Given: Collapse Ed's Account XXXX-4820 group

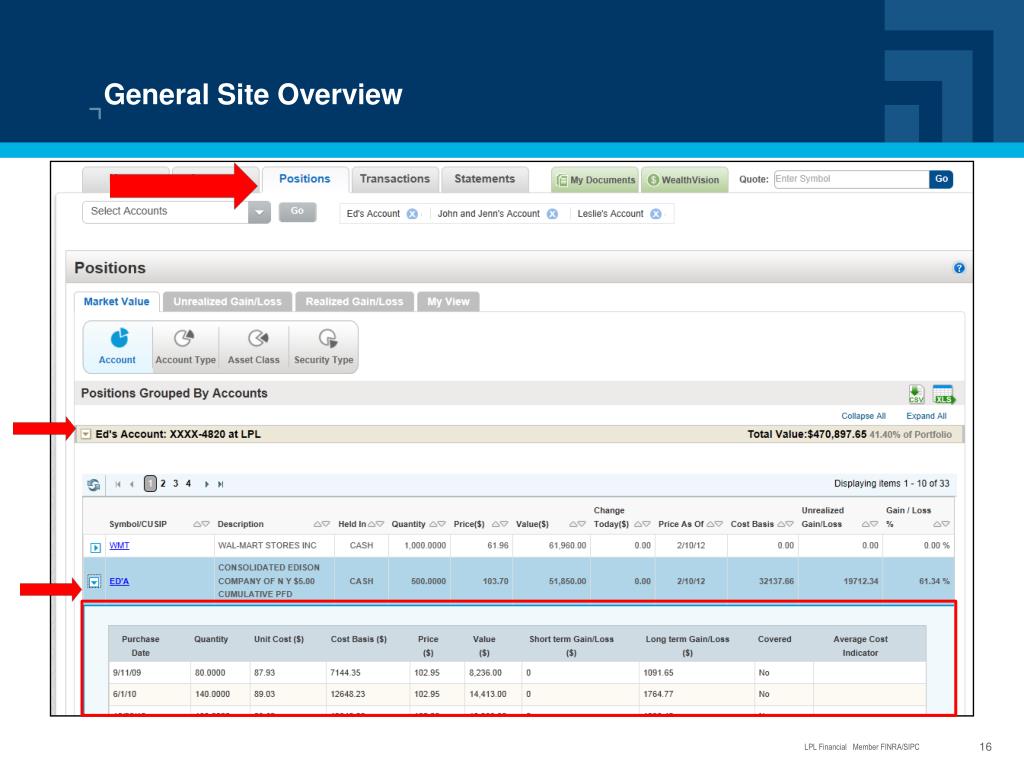Looking at the screenshot, I should point(86,434).
